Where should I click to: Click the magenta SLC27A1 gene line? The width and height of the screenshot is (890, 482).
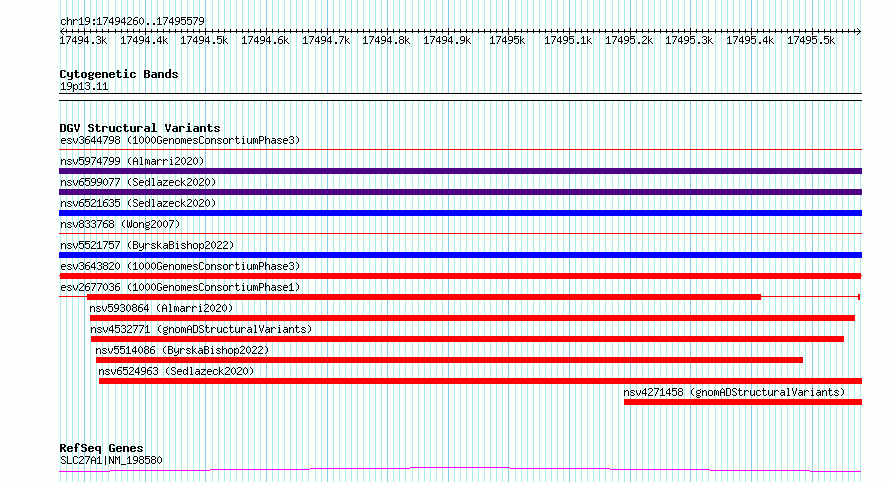(460, 470)
